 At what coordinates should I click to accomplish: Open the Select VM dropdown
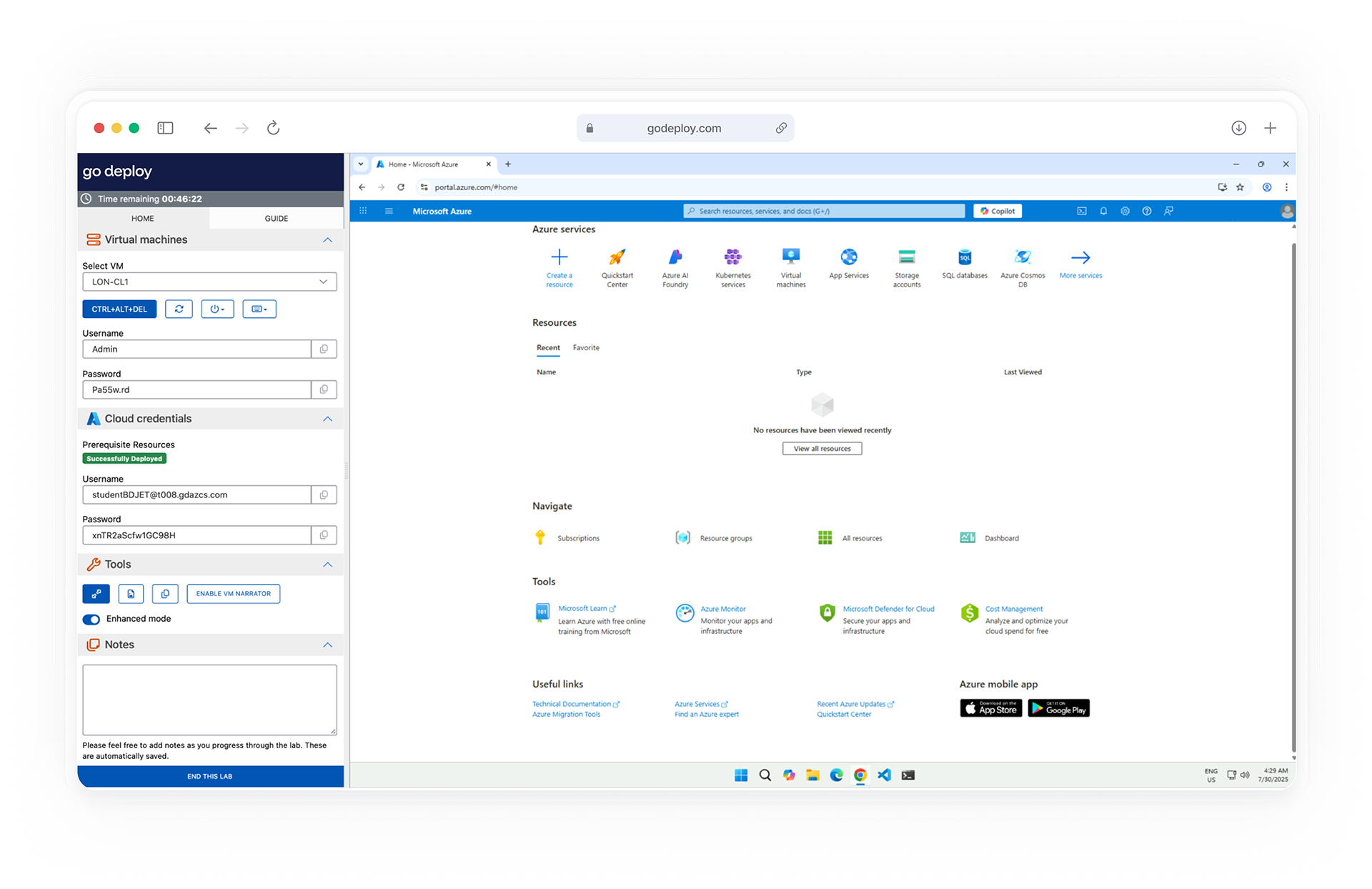[209, 282]
